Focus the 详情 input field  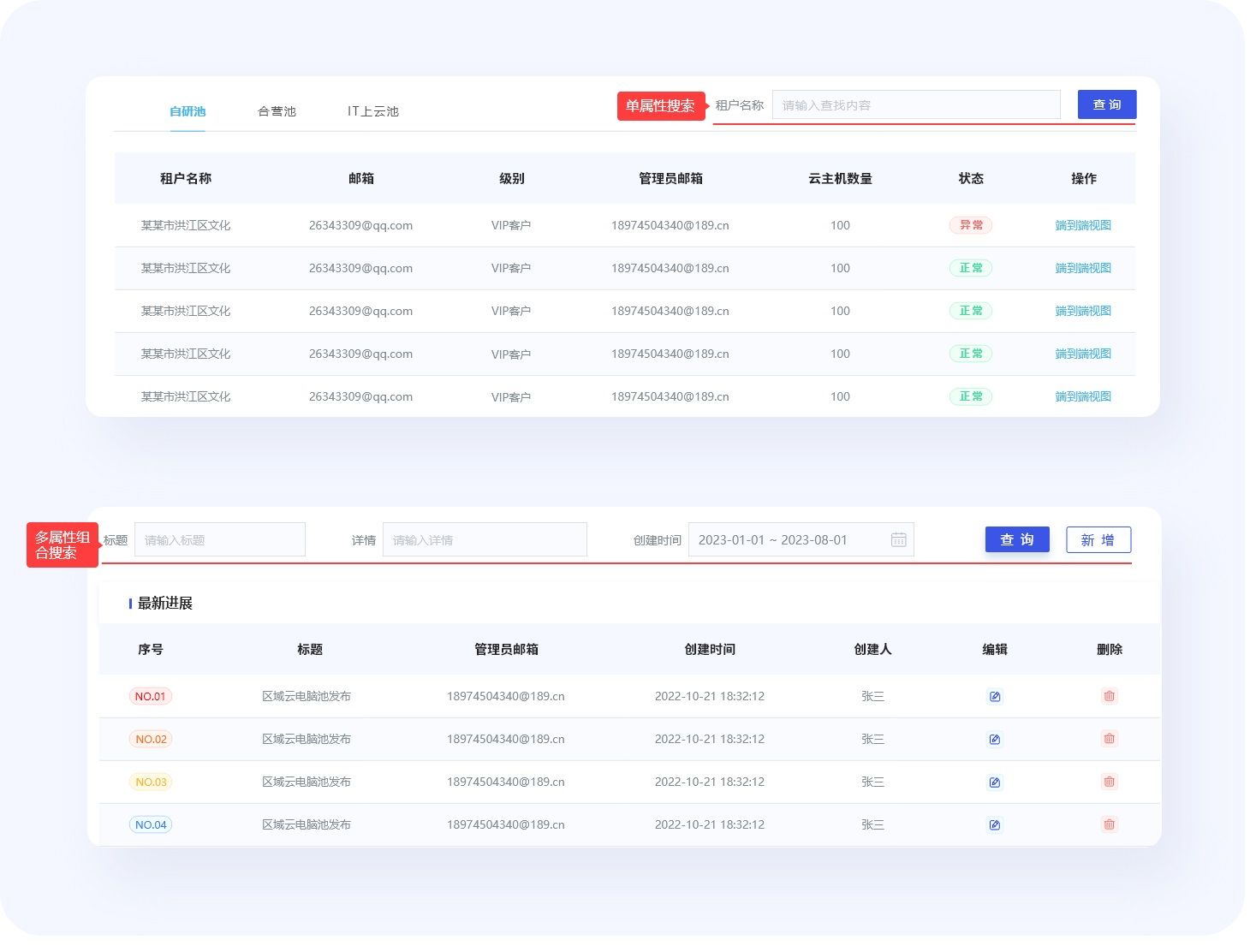click(485, 540)
